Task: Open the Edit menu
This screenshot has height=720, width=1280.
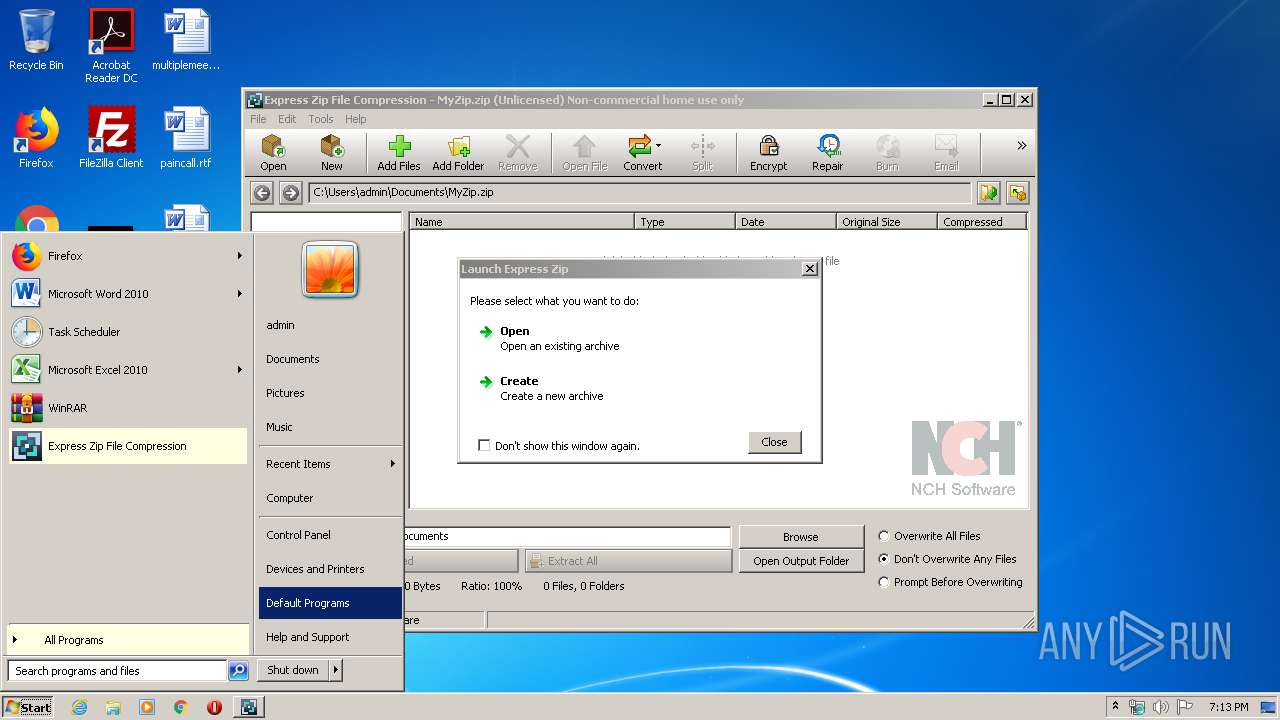Action: coord(287,119)
